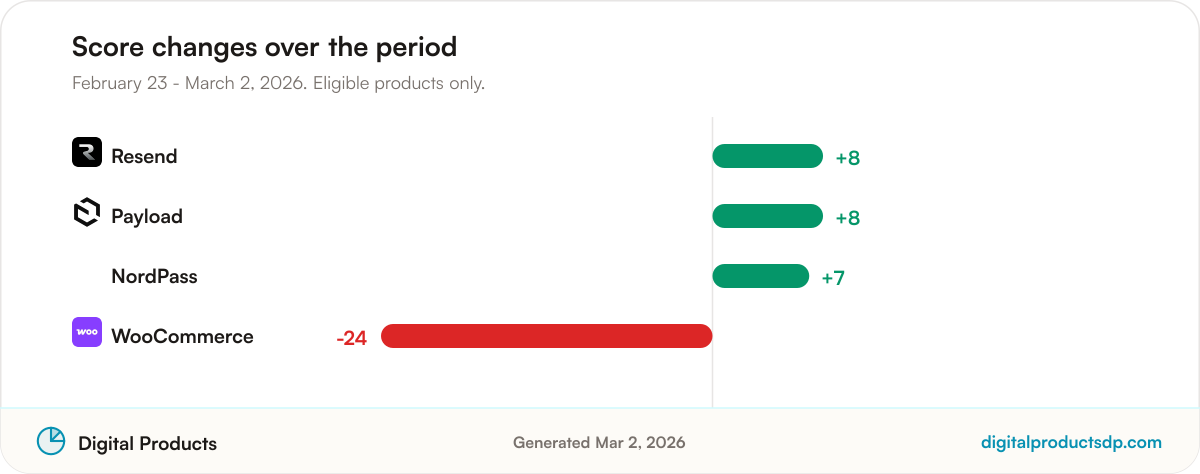The width and height of the screenshot is (1200, 474).
Task: Click the green Payload +8 bar
Action: coord(768,216)
